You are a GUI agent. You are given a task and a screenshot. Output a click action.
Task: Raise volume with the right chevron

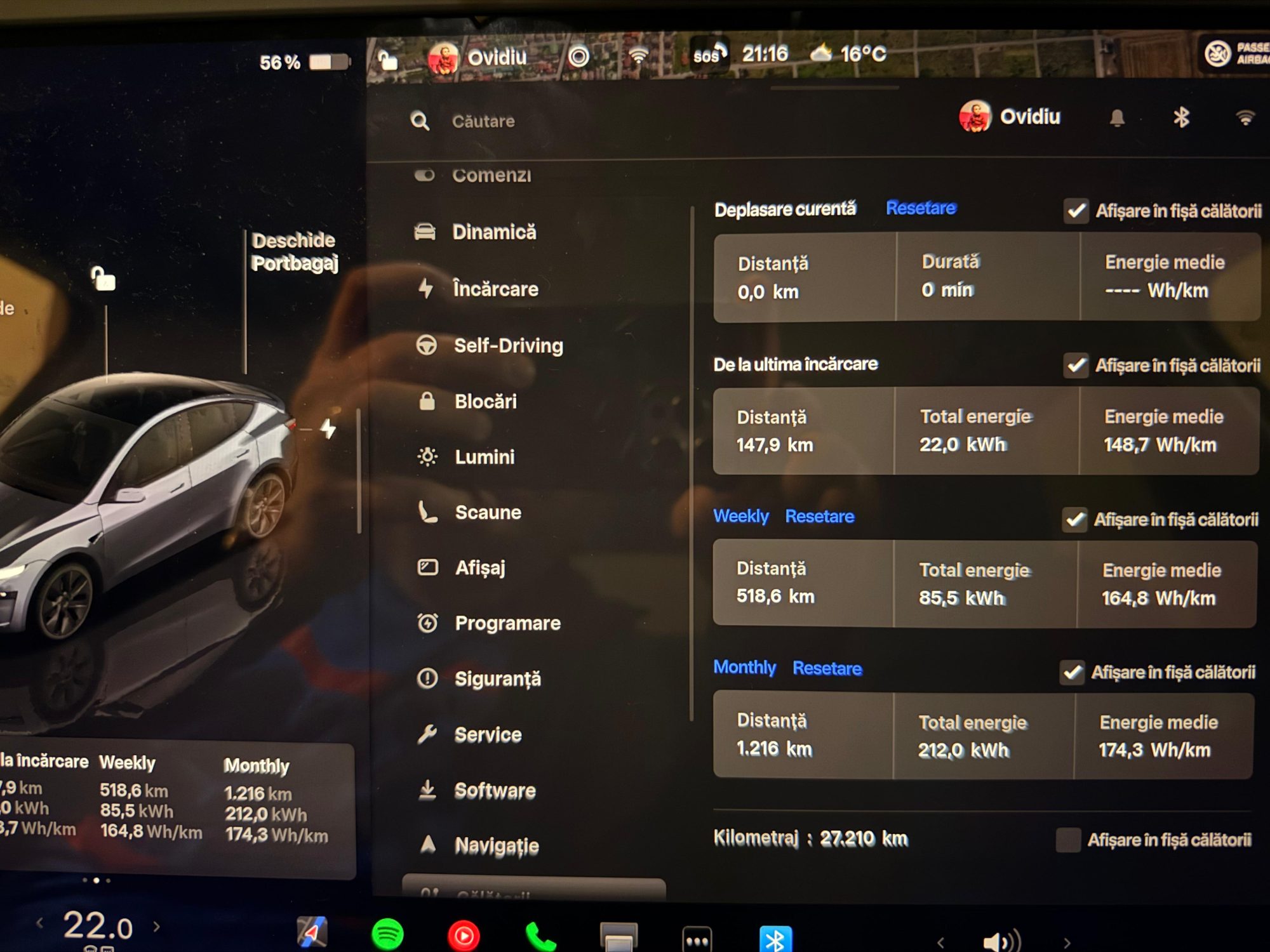(x=1067, y=942)
